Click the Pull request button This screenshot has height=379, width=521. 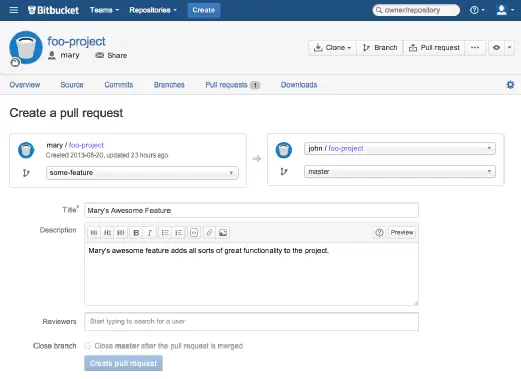point(434,48)
